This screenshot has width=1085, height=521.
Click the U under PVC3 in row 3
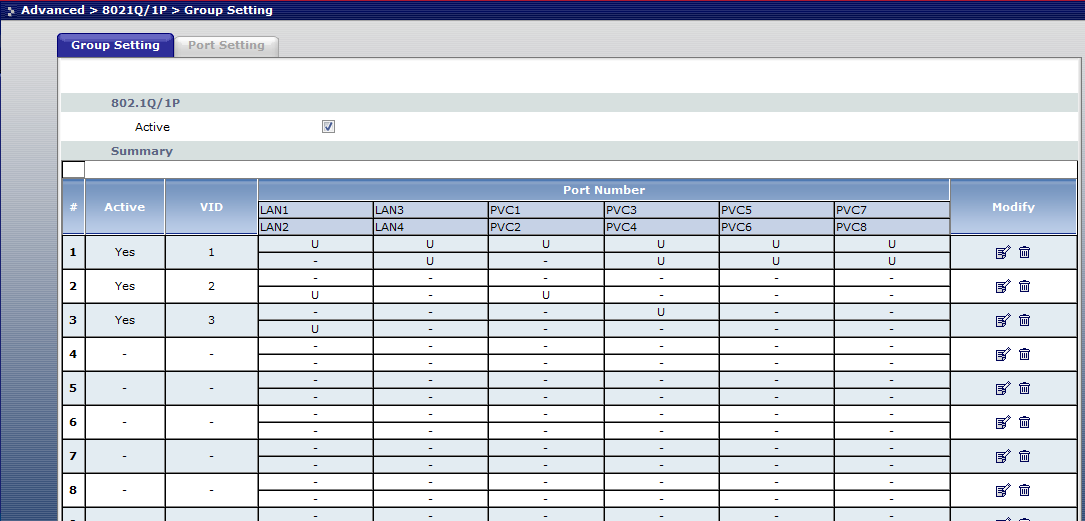pos(662,312)
